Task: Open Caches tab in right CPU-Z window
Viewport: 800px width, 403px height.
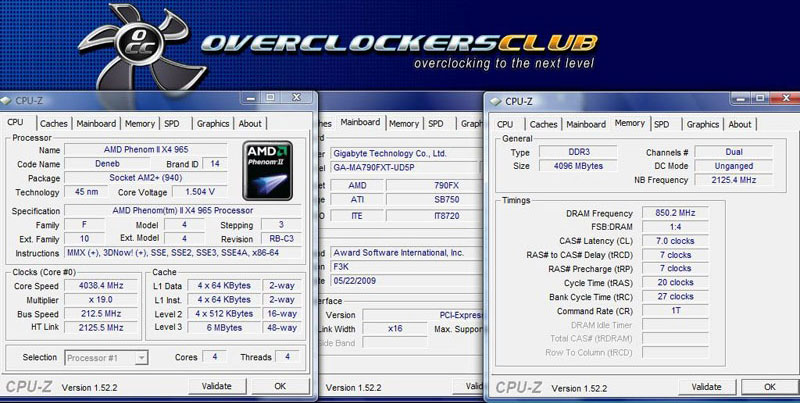Action: [x=543, y=124]
